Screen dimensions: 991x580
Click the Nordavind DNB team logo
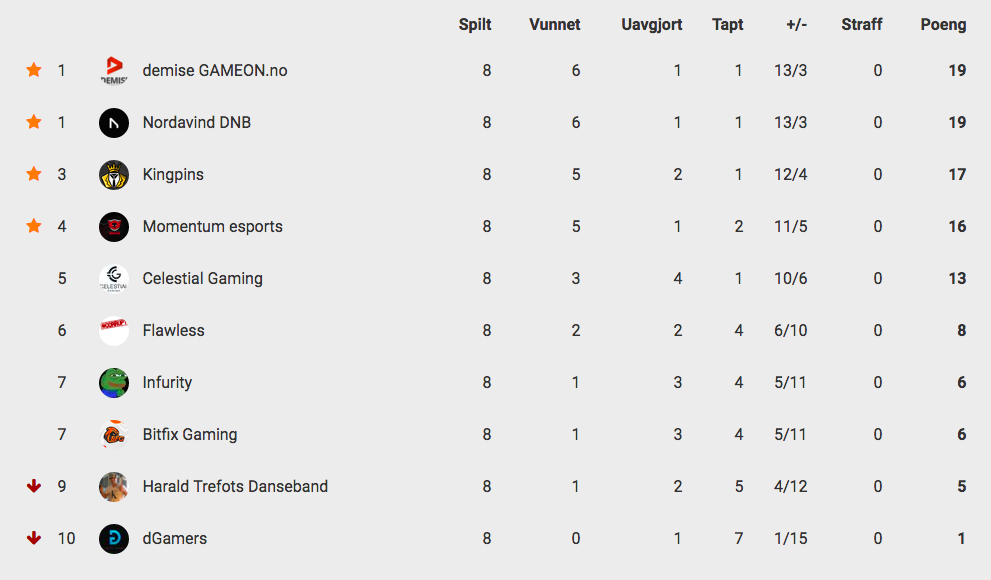point(114,123)
